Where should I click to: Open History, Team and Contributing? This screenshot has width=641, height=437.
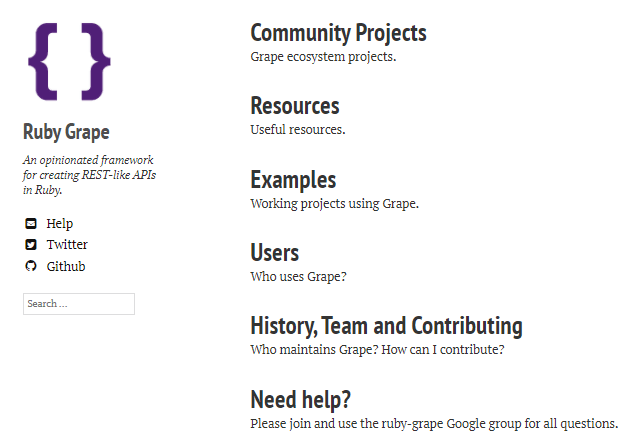point(386,326)
